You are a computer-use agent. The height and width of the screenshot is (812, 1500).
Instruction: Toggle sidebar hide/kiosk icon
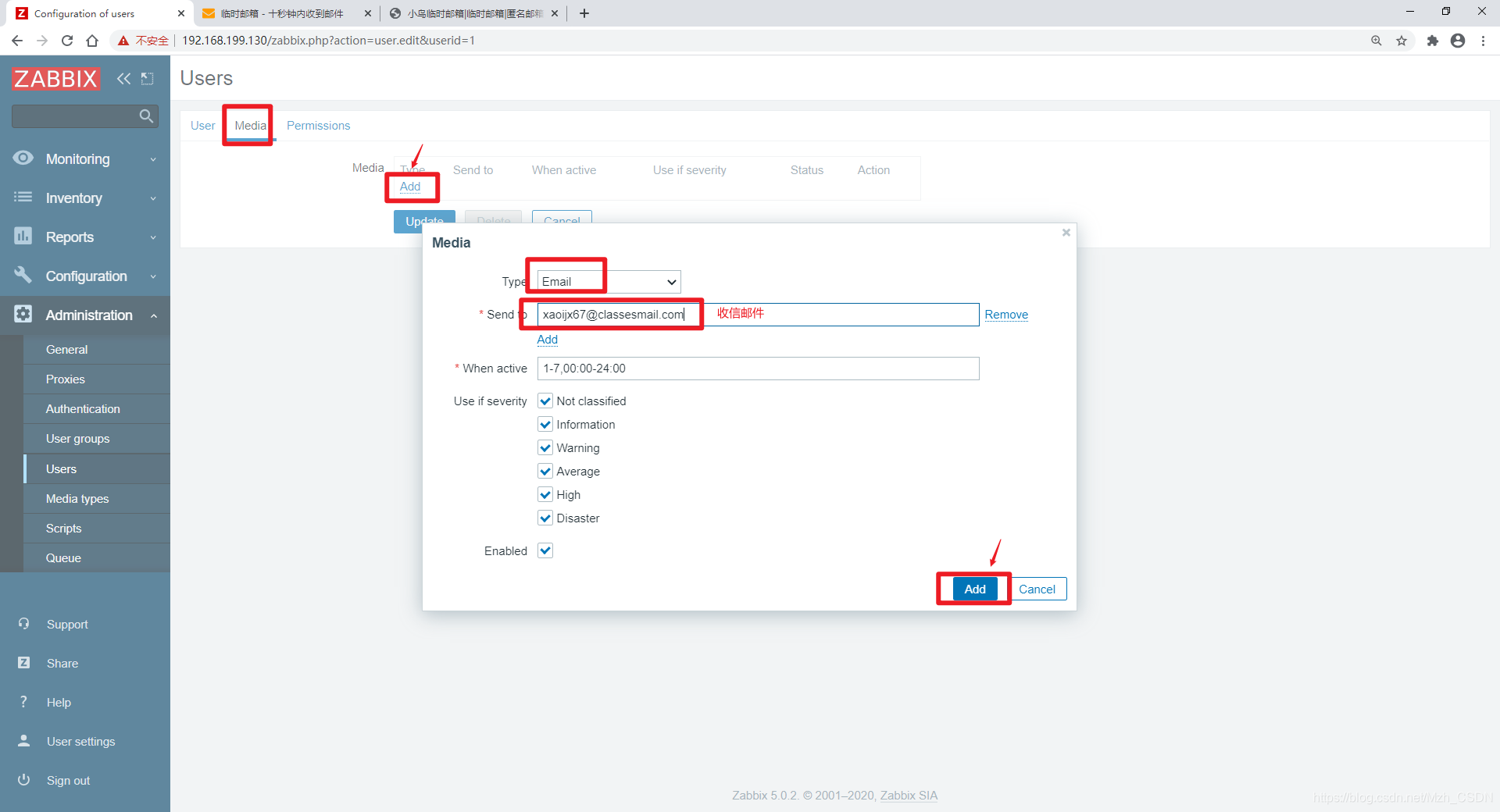coord(147,78)
